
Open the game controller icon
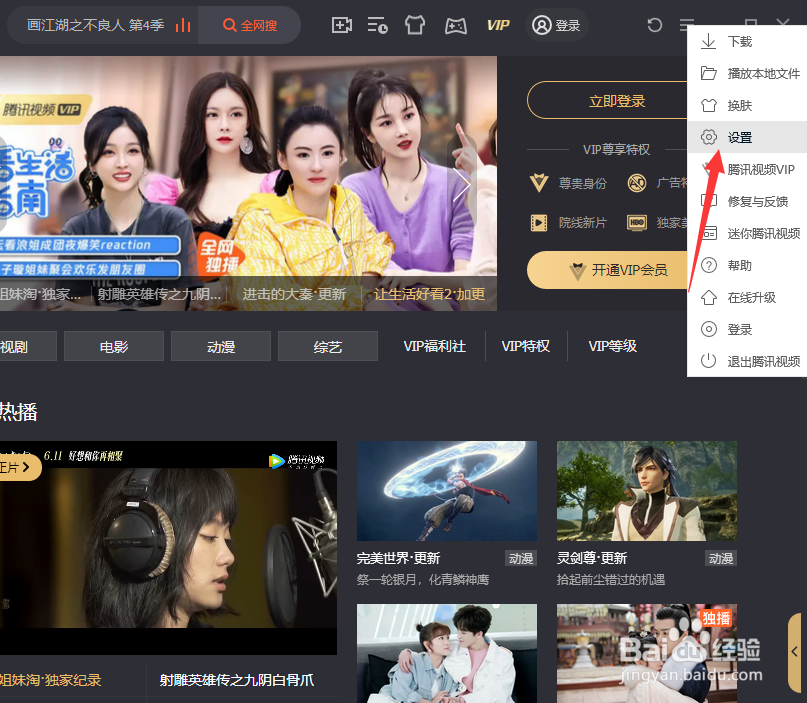pyautogui.click(x=455, y=26)
